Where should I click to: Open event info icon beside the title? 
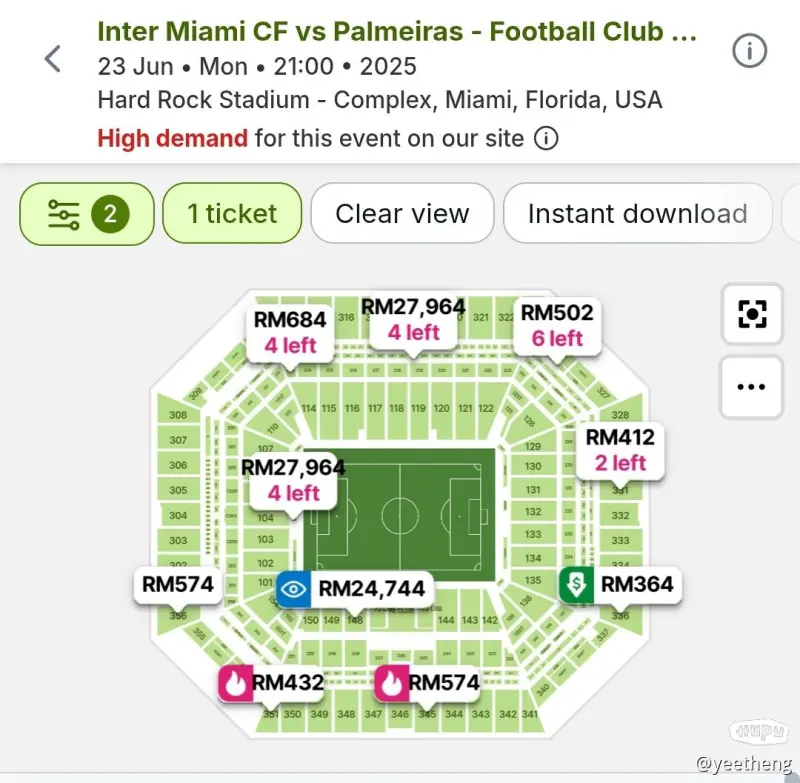[x=749, y=51]
